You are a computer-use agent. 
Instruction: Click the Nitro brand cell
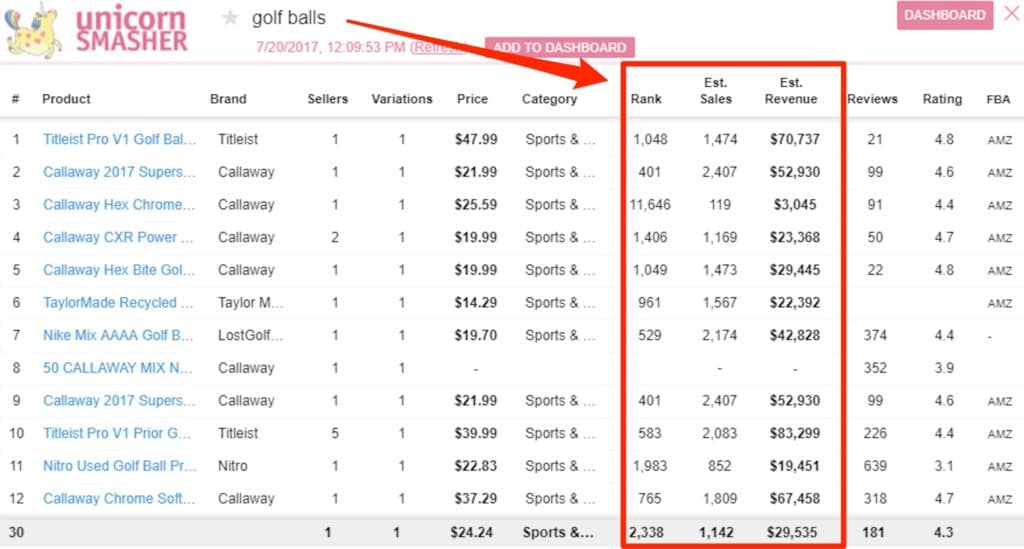point(232,465)
